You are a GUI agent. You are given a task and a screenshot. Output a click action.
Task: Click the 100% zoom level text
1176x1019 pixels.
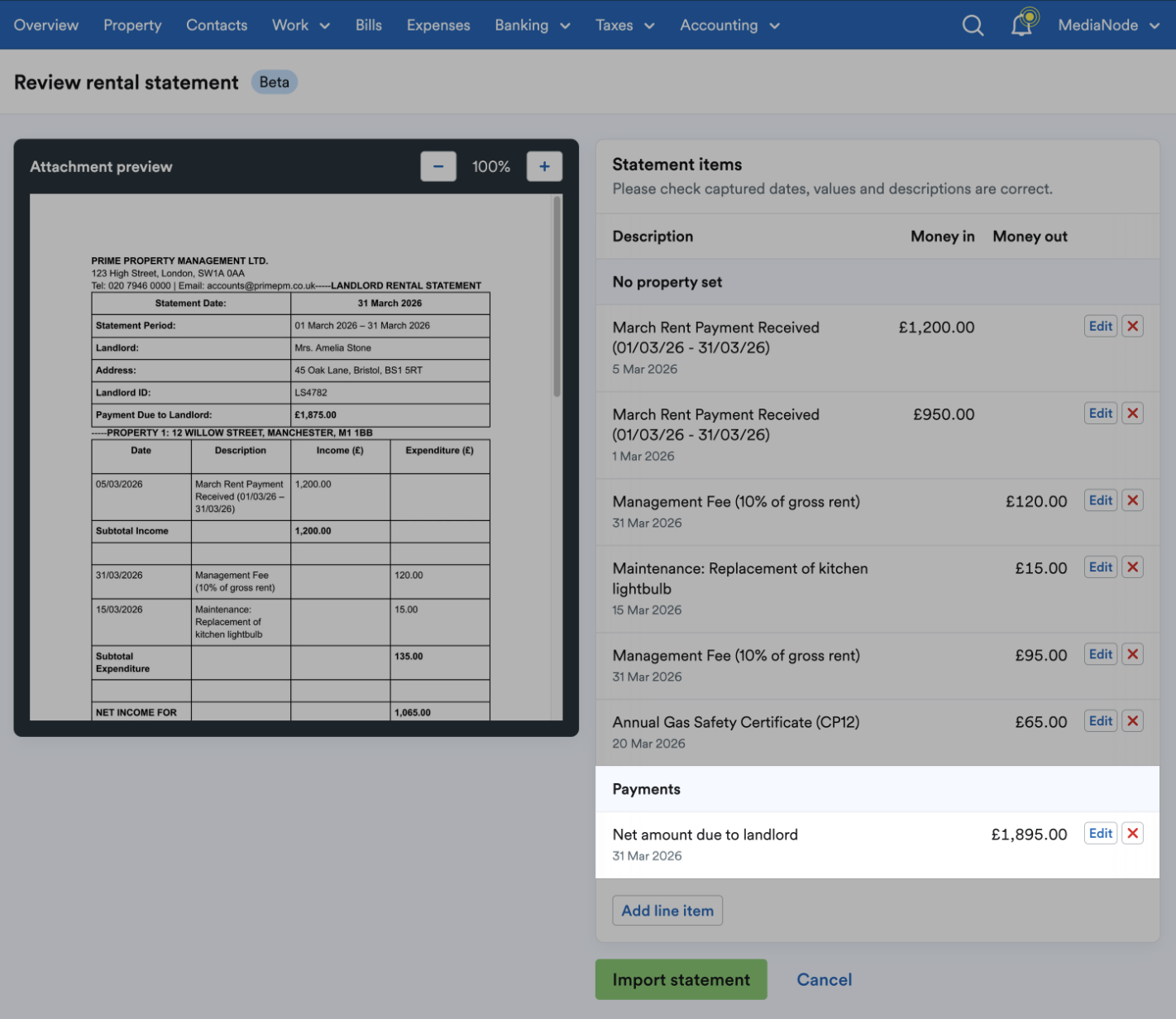pos(491,166)
